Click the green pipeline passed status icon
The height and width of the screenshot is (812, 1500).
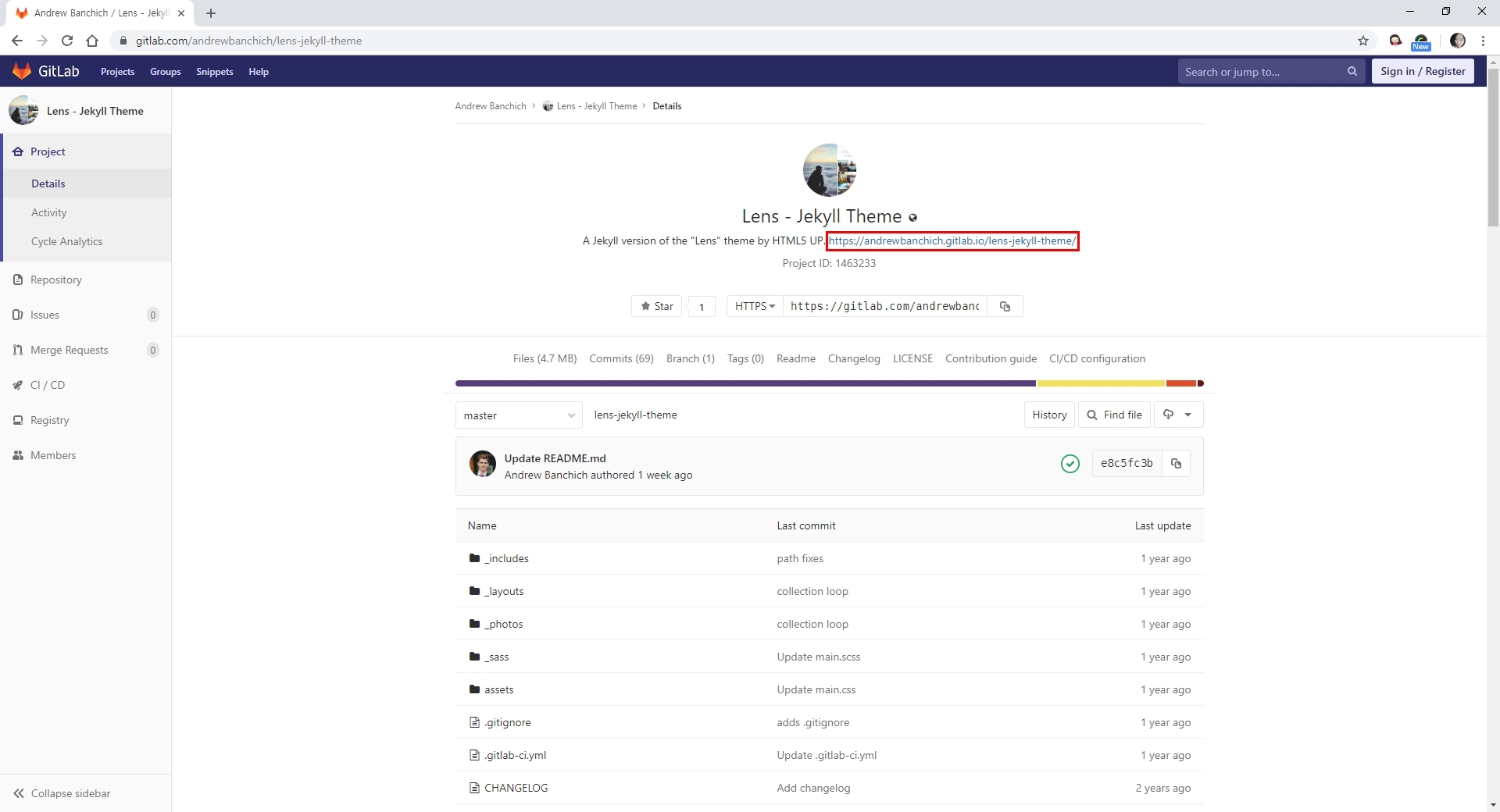[x=1070, y=464]
